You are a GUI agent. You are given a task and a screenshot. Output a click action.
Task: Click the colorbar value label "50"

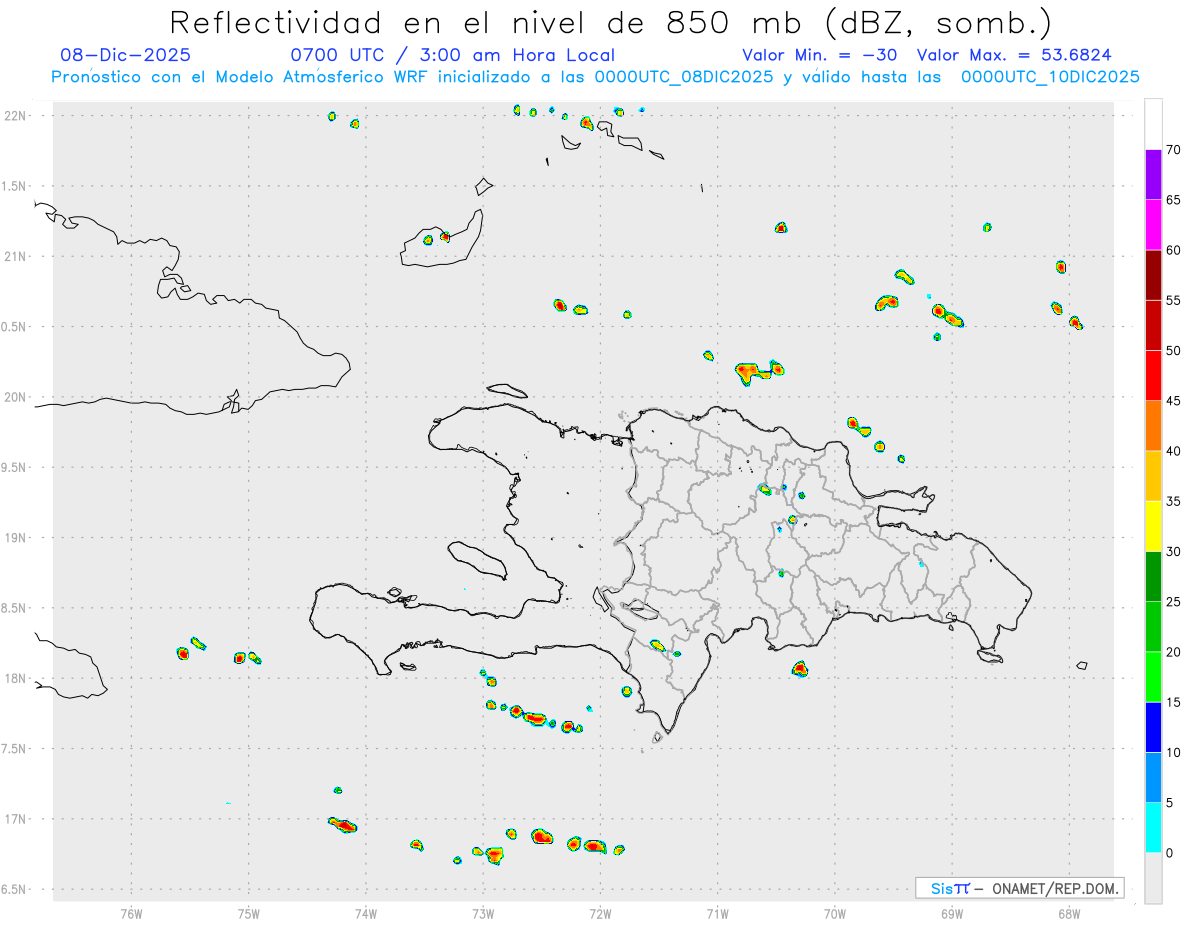[1173, 351]
